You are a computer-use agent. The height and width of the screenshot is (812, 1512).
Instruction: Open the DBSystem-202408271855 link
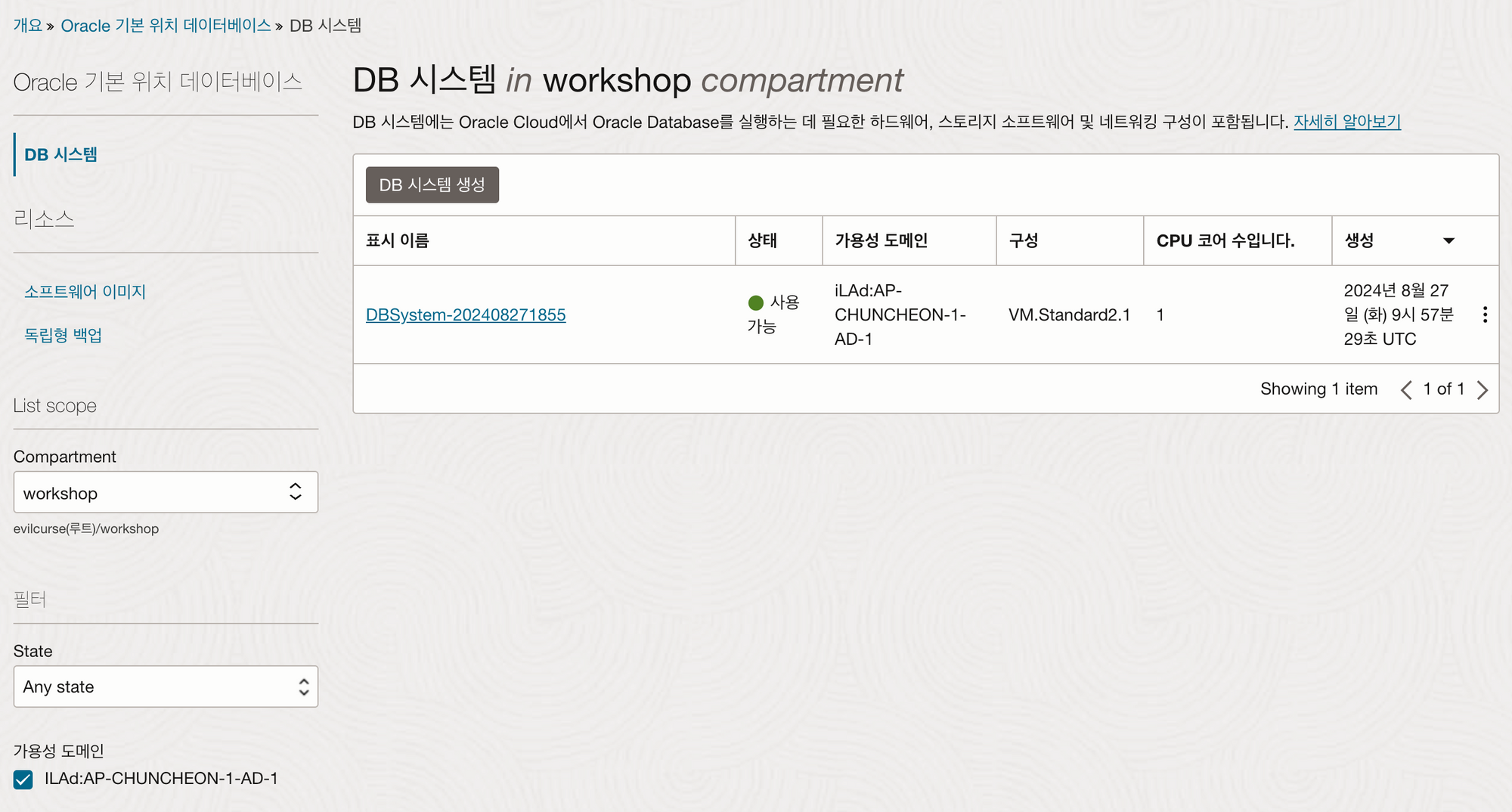coord(466,315)
